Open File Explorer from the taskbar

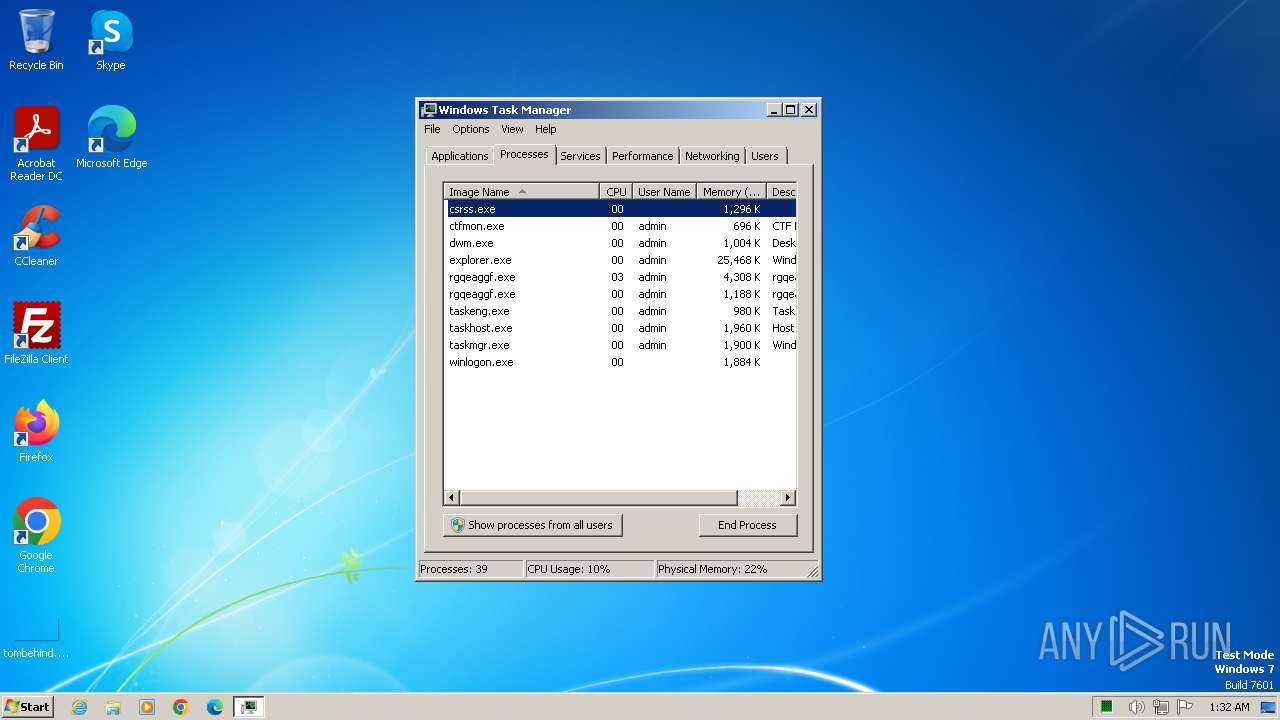pyautogui.click(x=113, y=707)
